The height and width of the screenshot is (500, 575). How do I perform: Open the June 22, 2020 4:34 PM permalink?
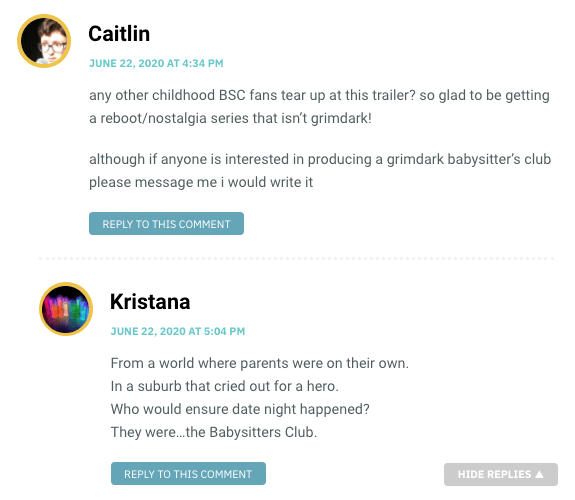click(x=156, y=63)
